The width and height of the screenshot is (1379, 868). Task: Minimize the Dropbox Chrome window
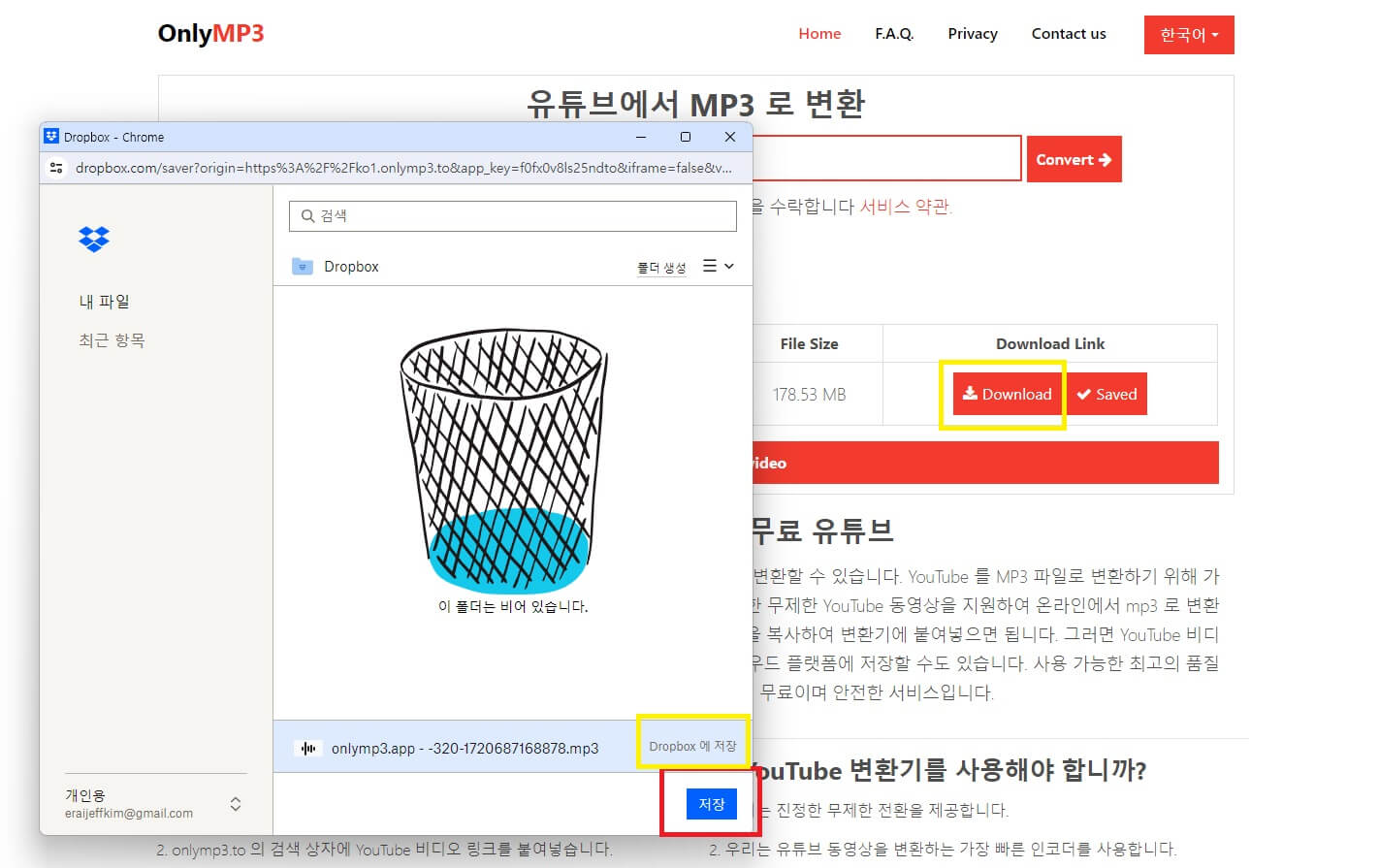tap(641, 137)
